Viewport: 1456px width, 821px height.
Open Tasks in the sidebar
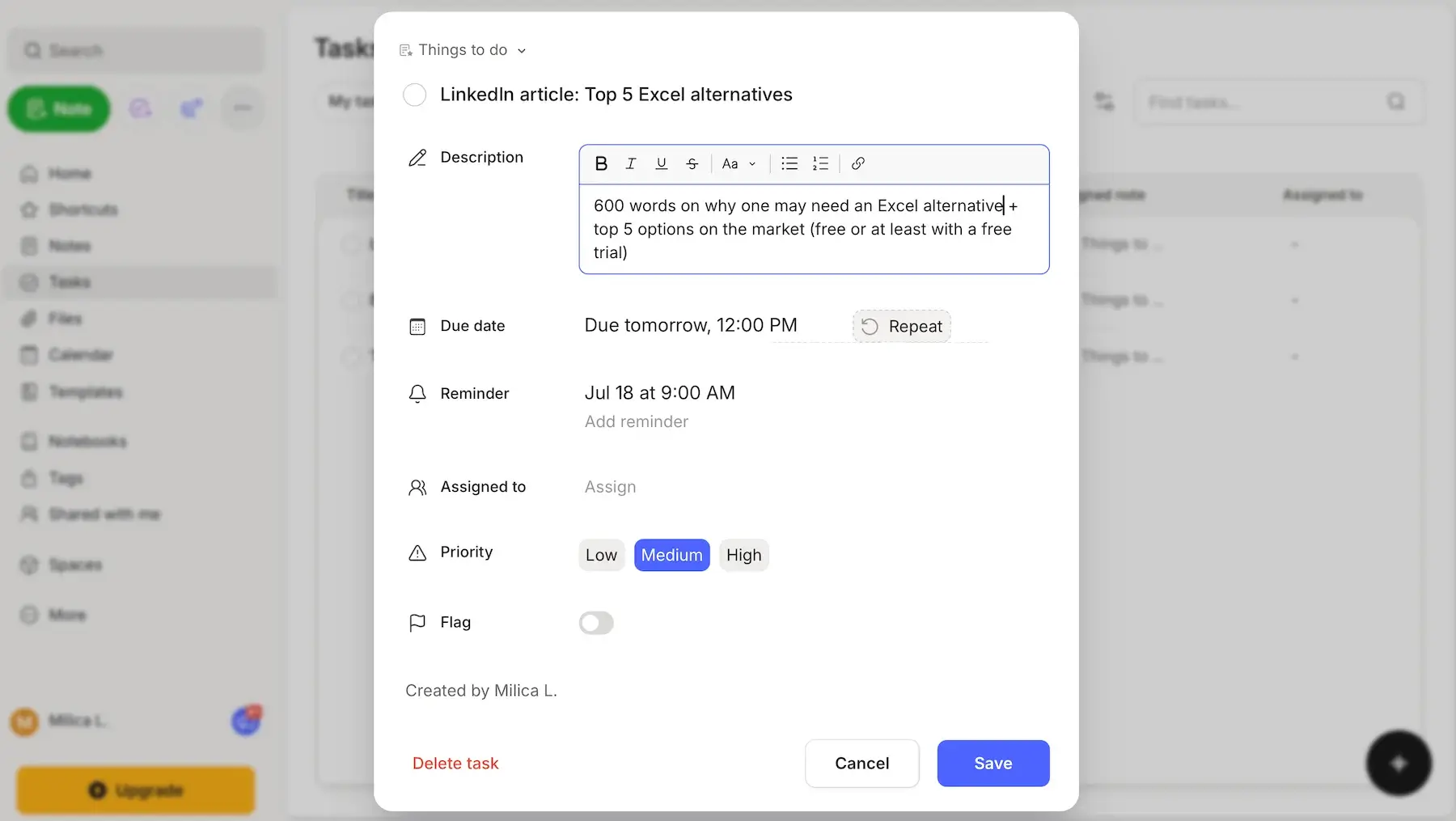point(140,282)
